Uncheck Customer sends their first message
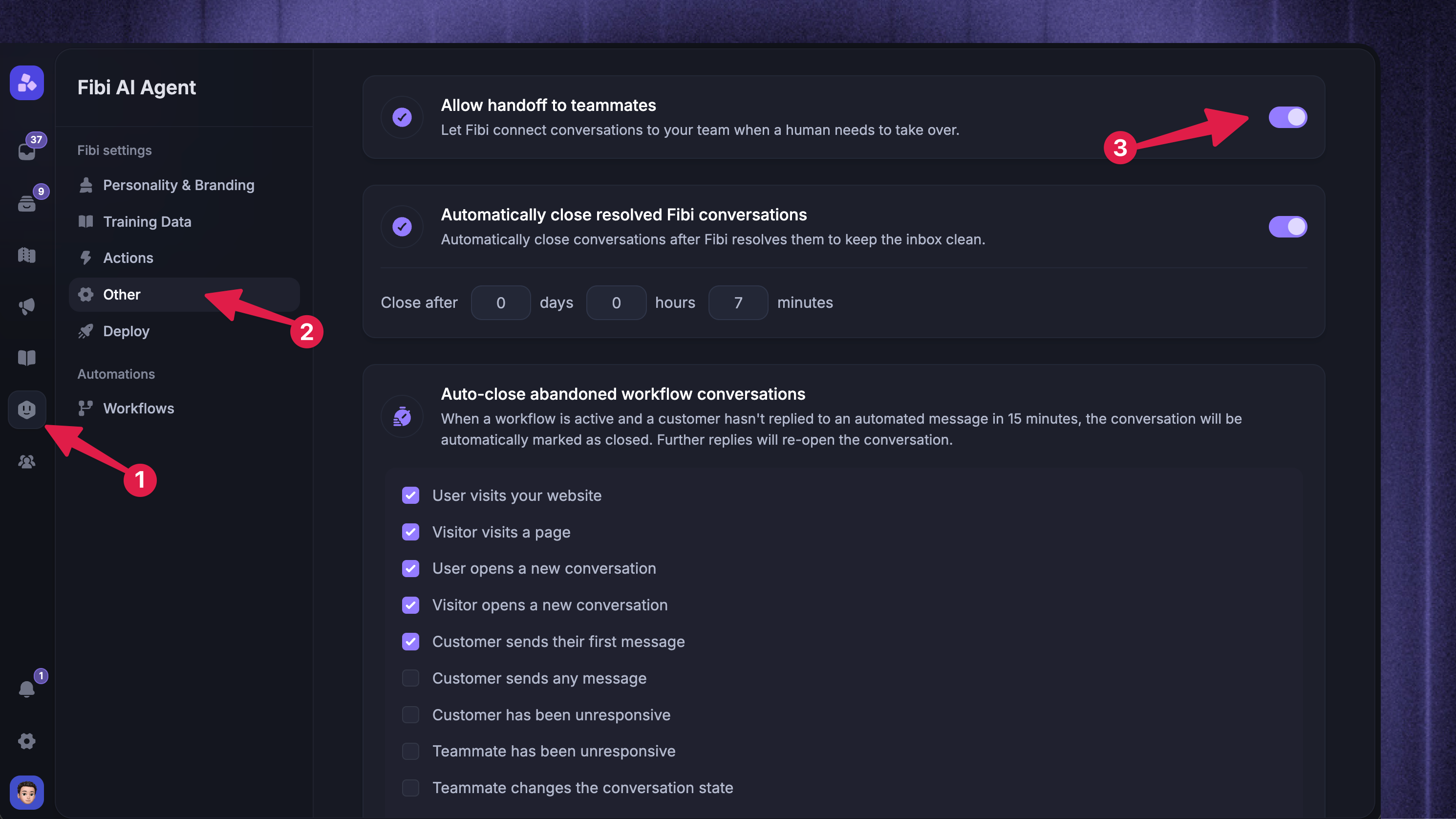 pos(410,642)
